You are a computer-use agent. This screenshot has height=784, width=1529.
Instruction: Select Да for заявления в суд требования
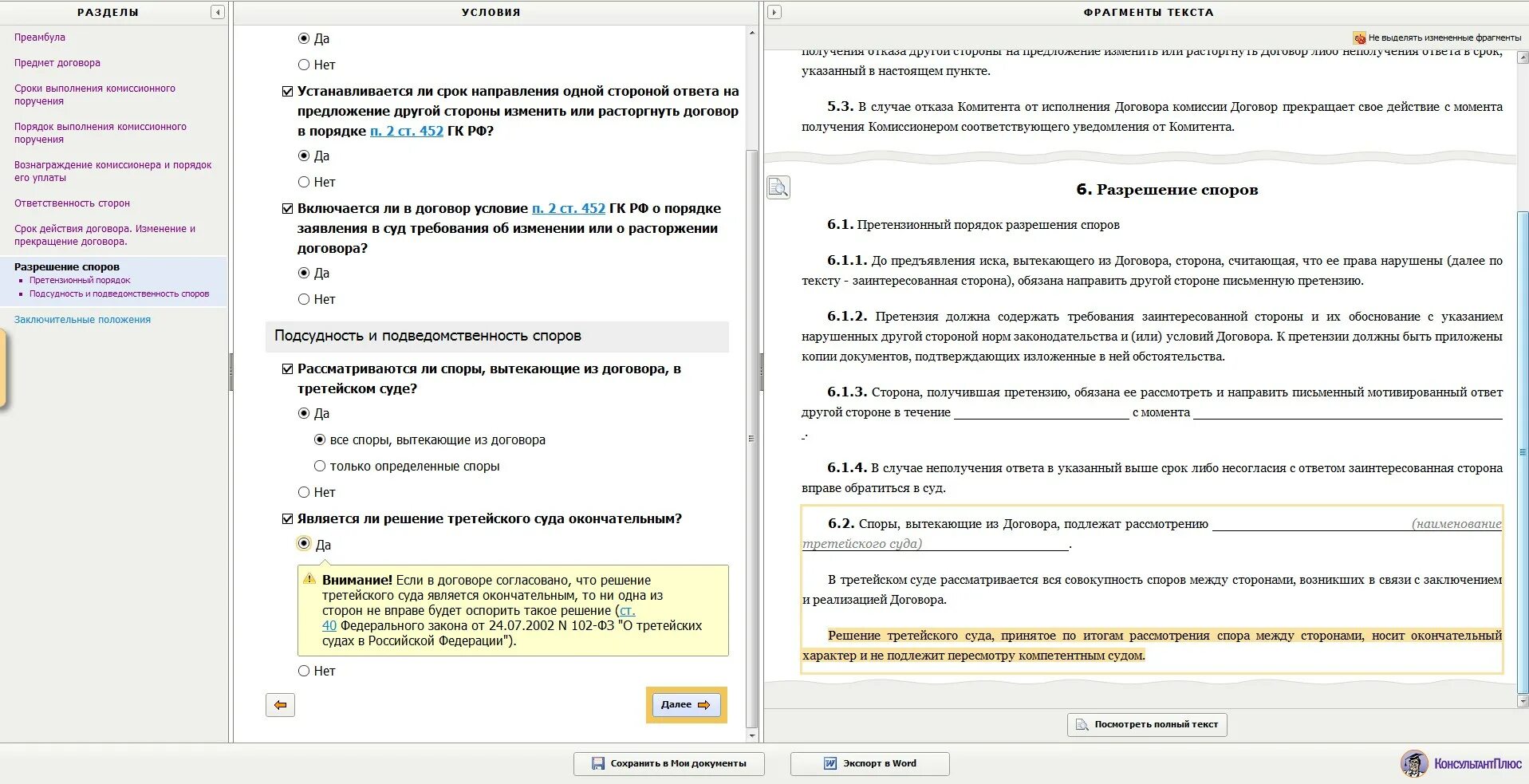pyautogui.click(x=304, y=273)
